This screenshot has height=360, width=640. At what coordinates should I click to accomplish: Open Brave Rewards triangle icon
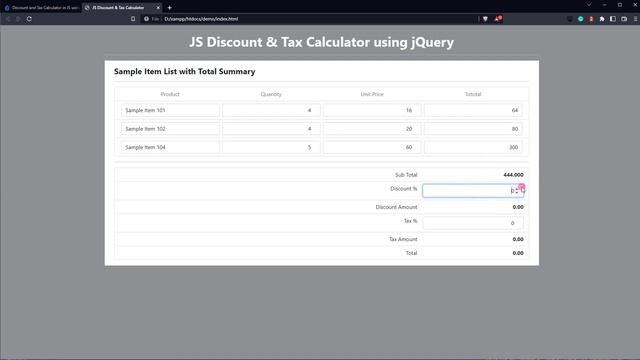498,19
